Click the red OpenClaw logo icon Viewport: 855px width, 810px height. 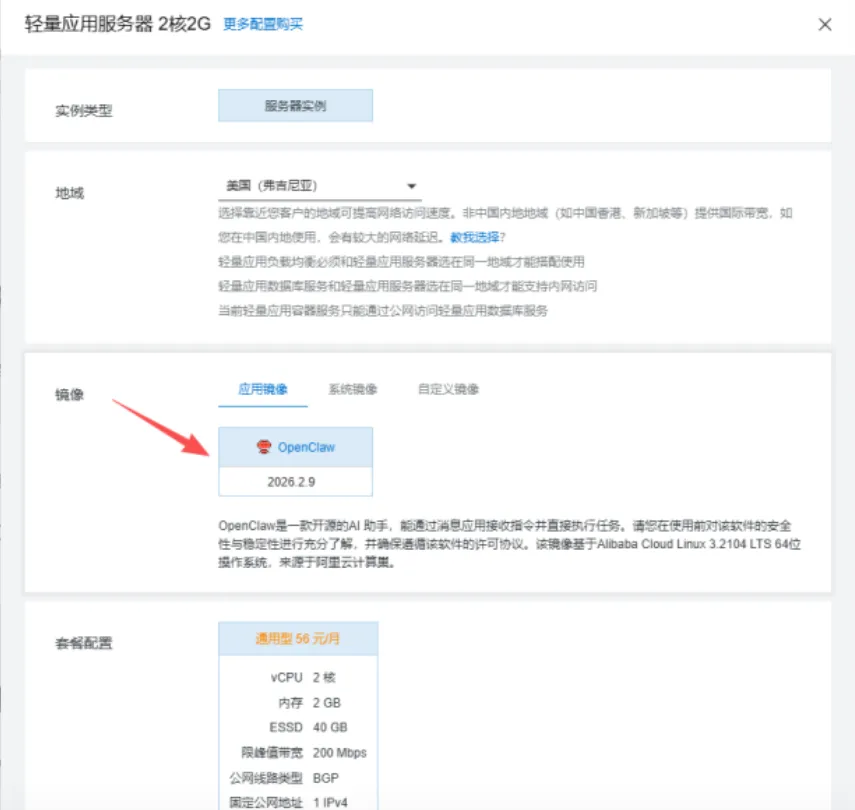point(264,447)
